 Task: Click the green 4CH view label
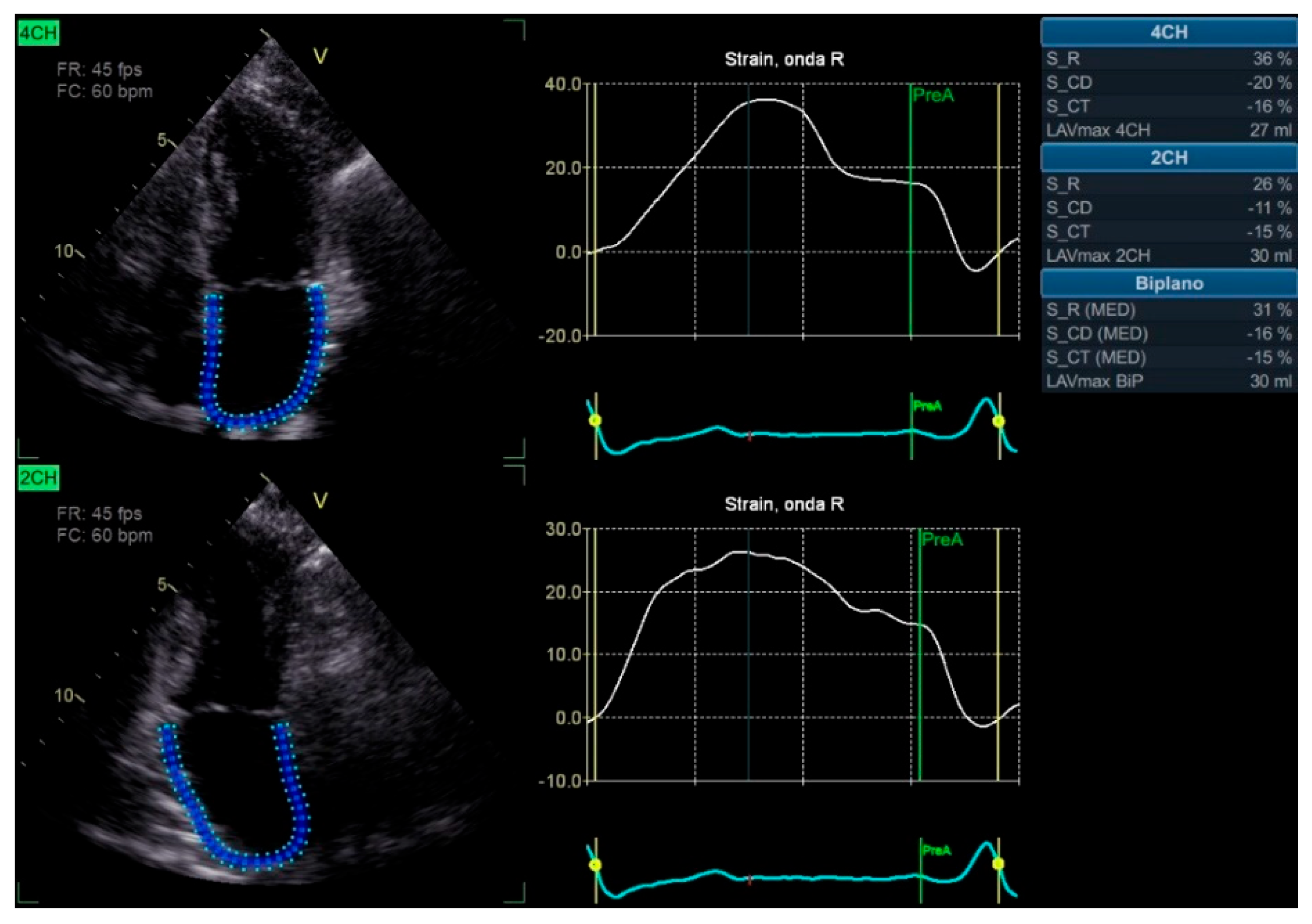click(39, 33)
